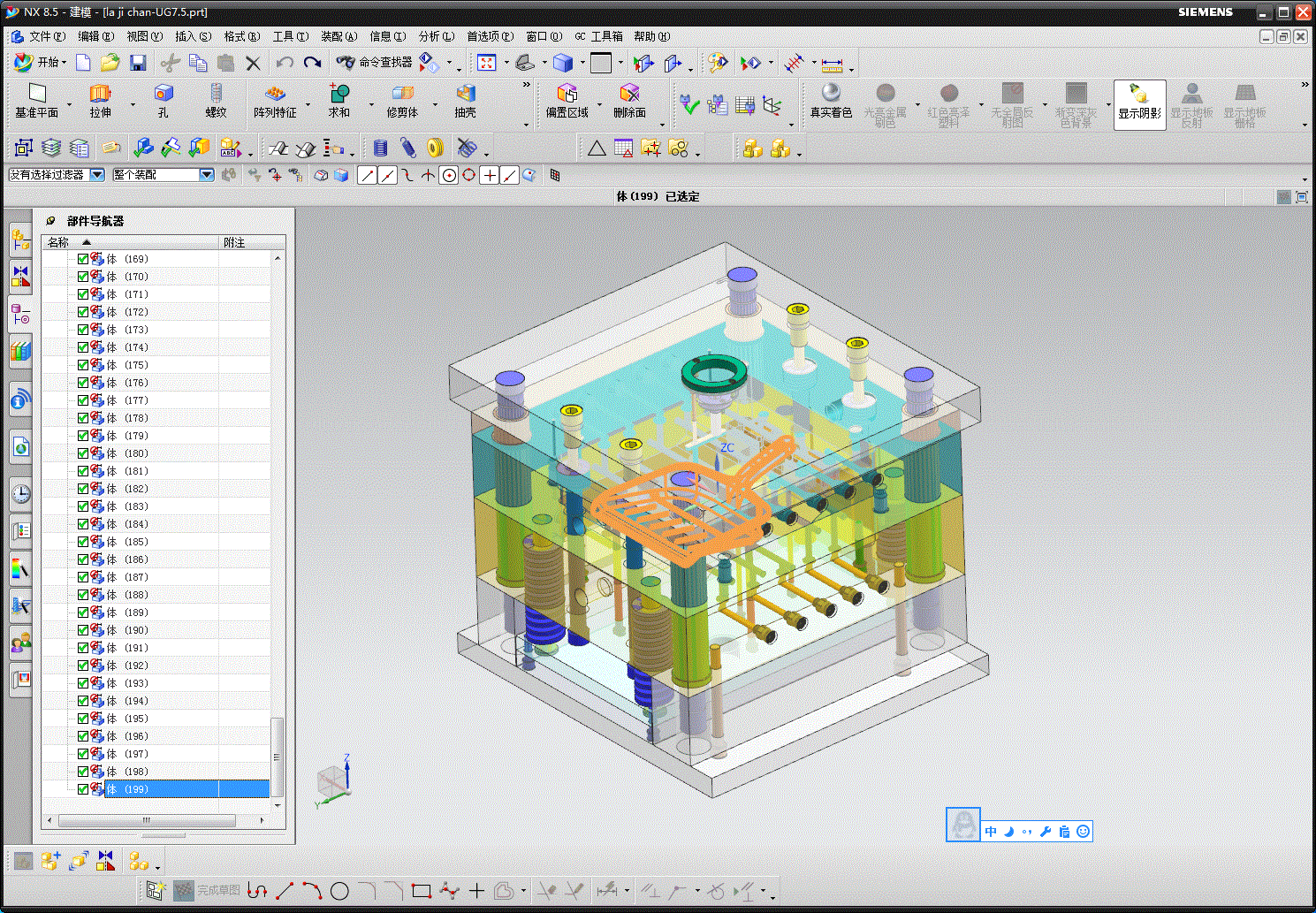Uncheck the checkbox for 体 (169)
The width and height of the screenshot is (1316, 913).
click(x=83, y=259)
